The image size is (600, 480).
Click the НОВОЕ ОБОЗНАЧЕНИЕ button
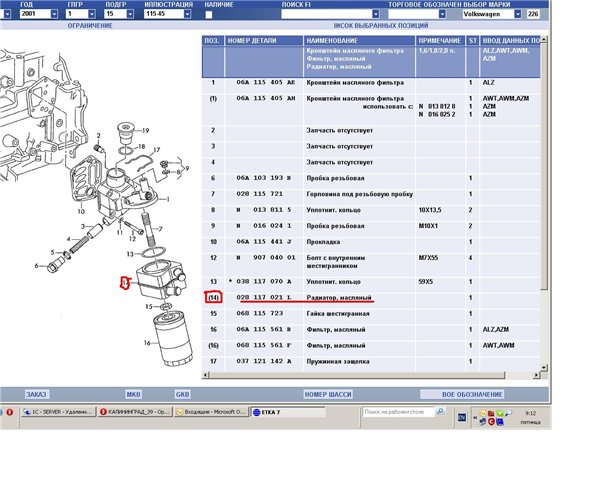[x=463, y=394]
